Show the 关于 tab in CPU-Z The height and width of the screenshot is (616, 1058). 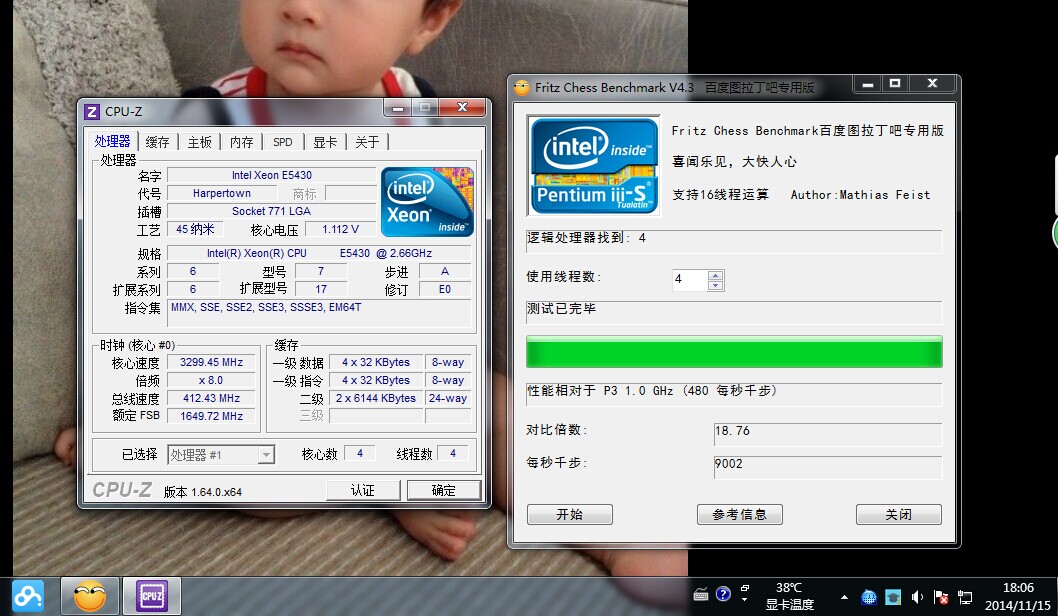pos(367,142)
